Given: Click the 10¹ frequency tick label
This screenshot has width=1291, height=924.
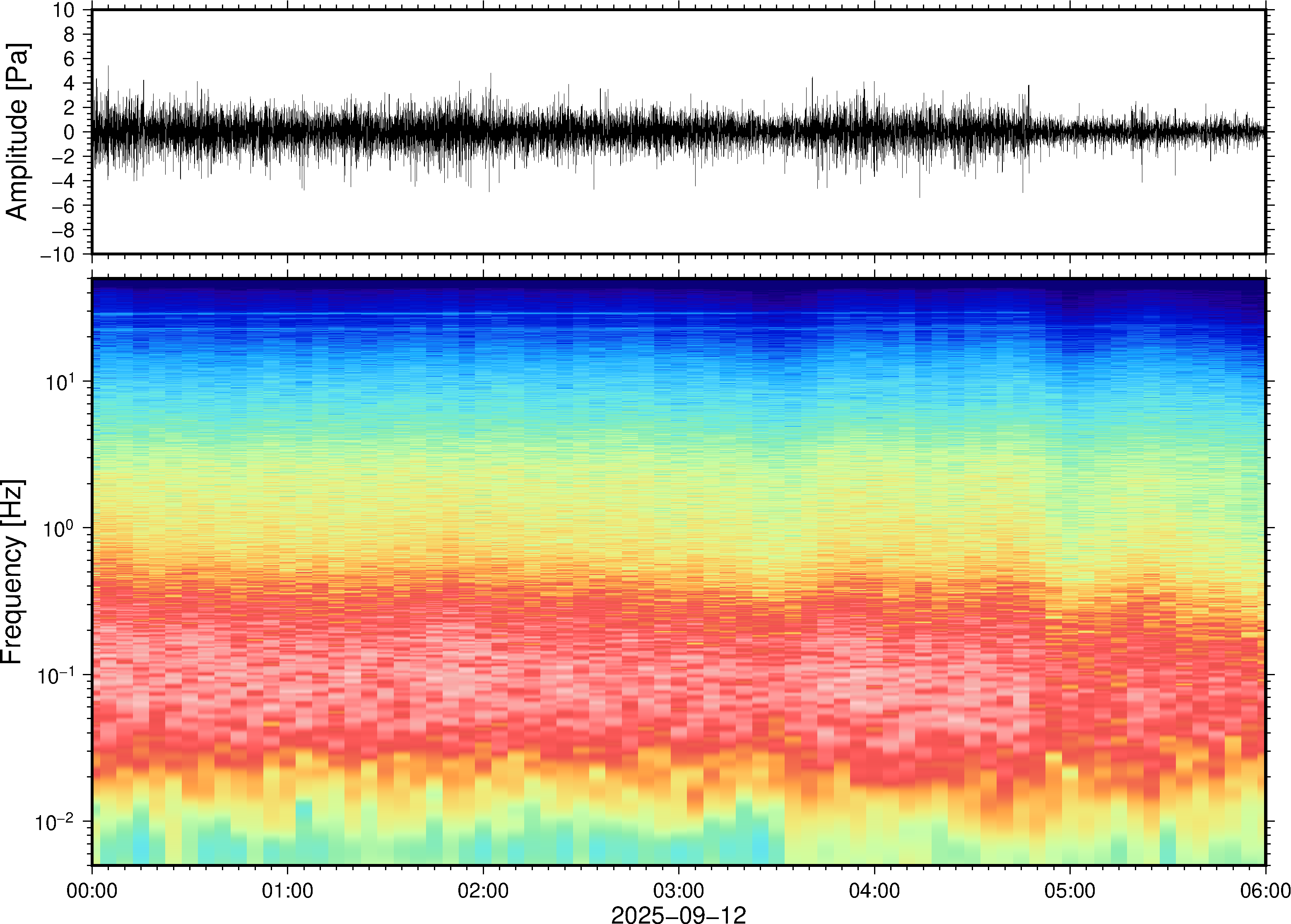Looking at the screenshot, I should coord(60,382).
